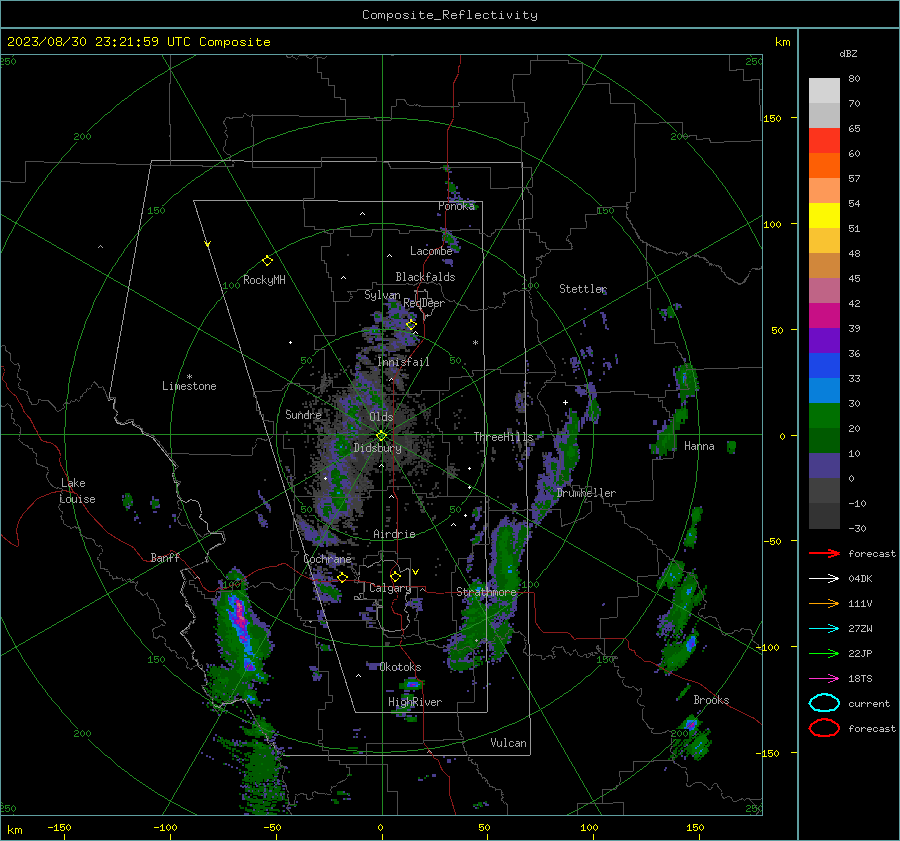Click the cyan current ellipse icon
Screen dimensions: 900x841
(x=824, y=703)
